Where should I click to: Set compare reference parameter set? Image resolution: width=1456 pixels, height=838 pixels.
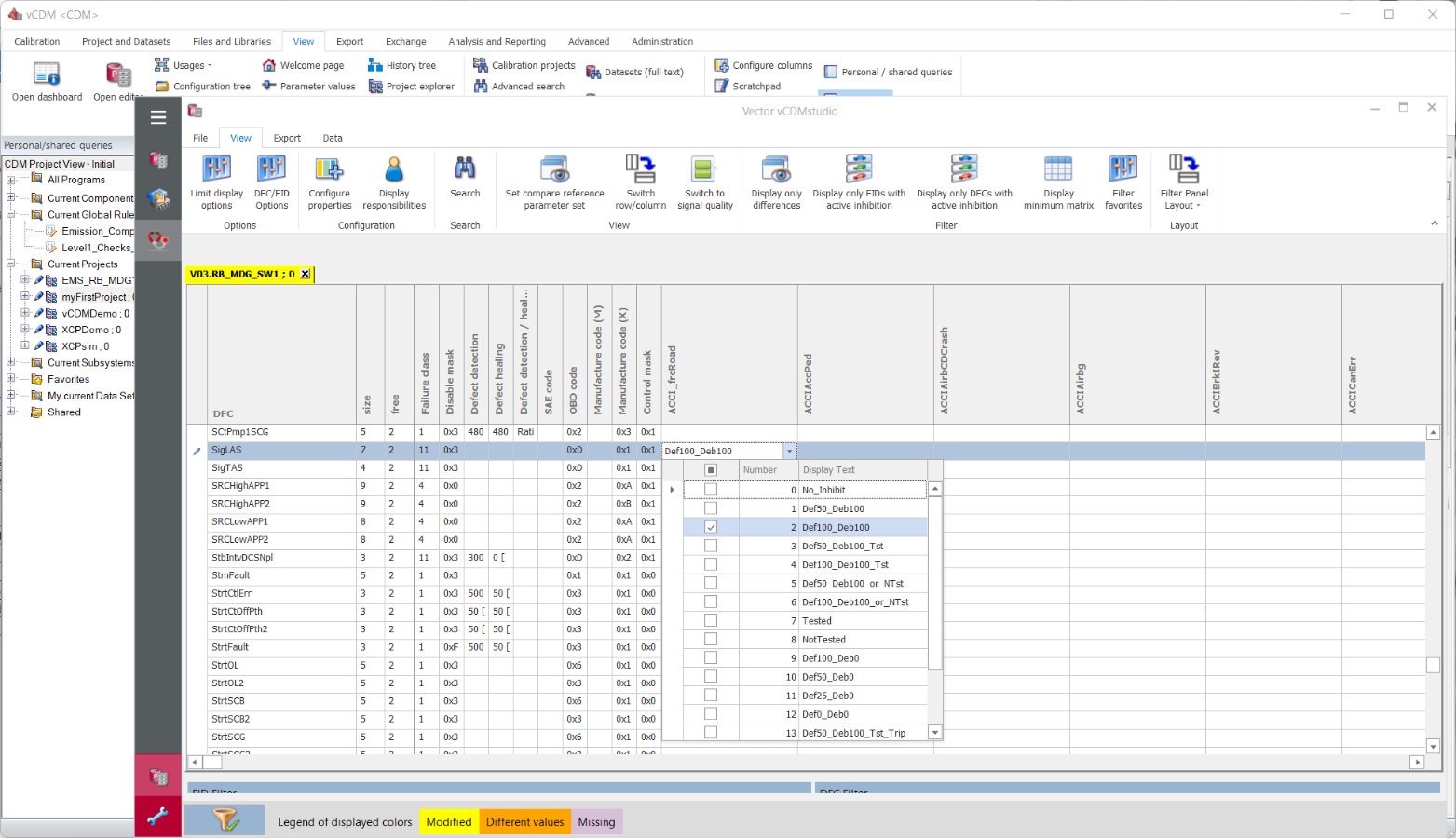(554, 182)
